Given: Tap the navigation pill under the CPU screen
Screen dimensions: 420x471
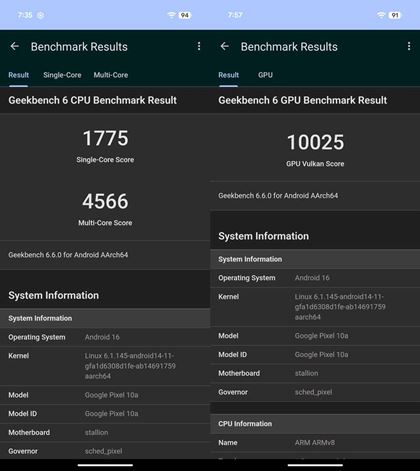Looking at the screenshot, I should click(105, 465).
